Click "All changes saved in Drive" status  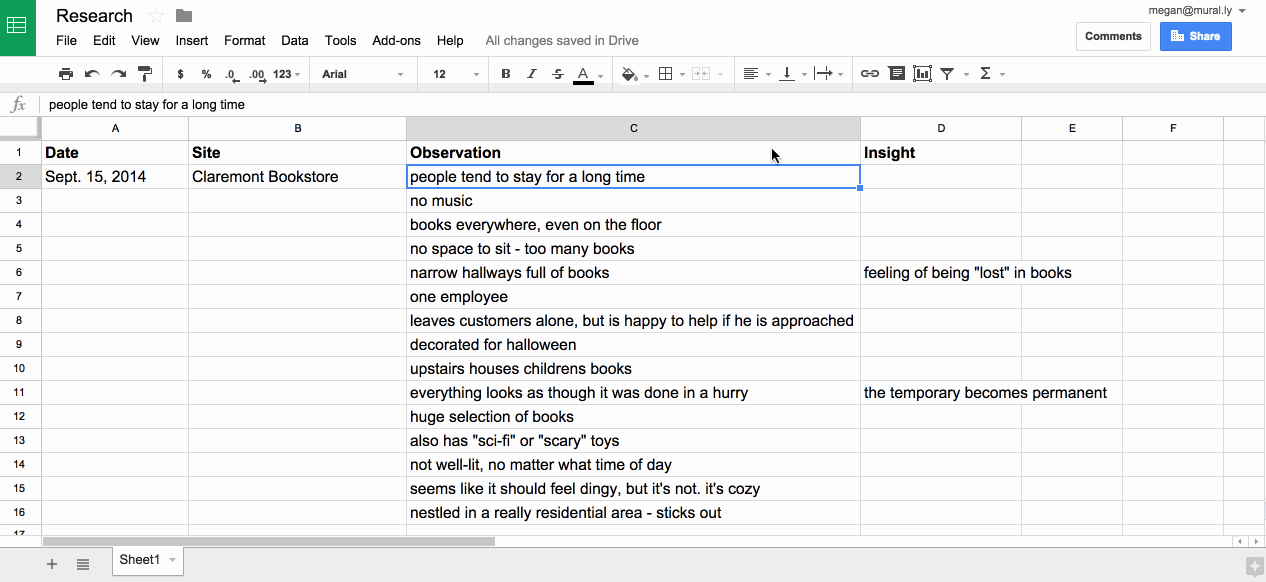point(562,41)
